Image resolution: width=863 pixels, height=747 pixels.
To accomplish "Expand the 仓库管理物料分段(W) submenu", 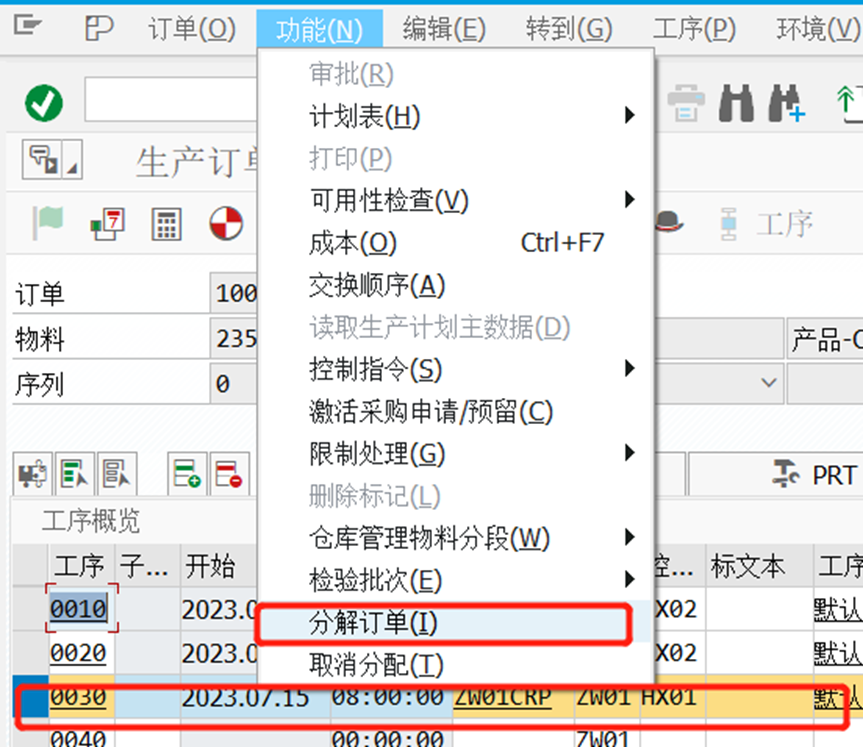I will [x=456, y=538].
